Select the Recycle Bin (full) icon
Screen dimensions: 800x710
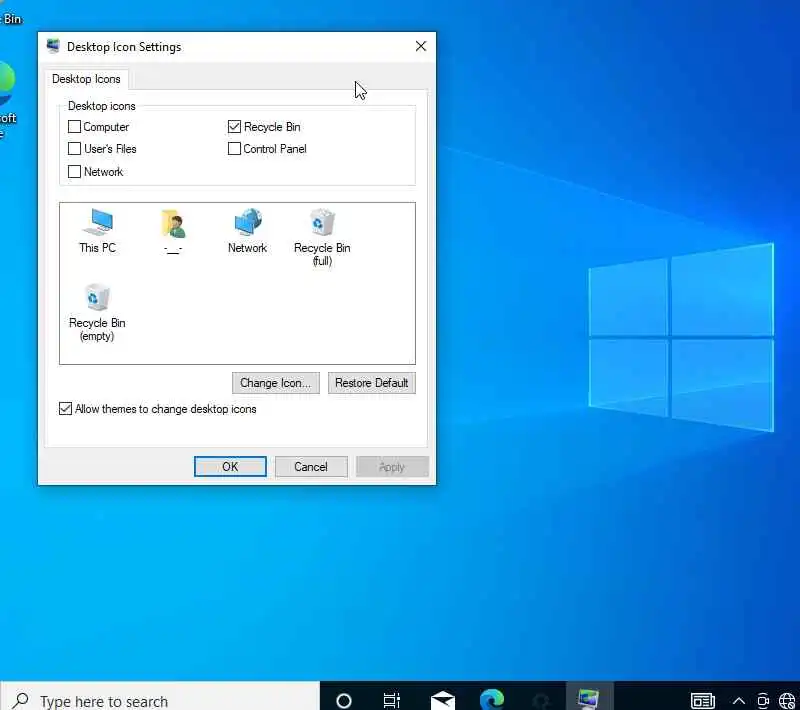322,238
